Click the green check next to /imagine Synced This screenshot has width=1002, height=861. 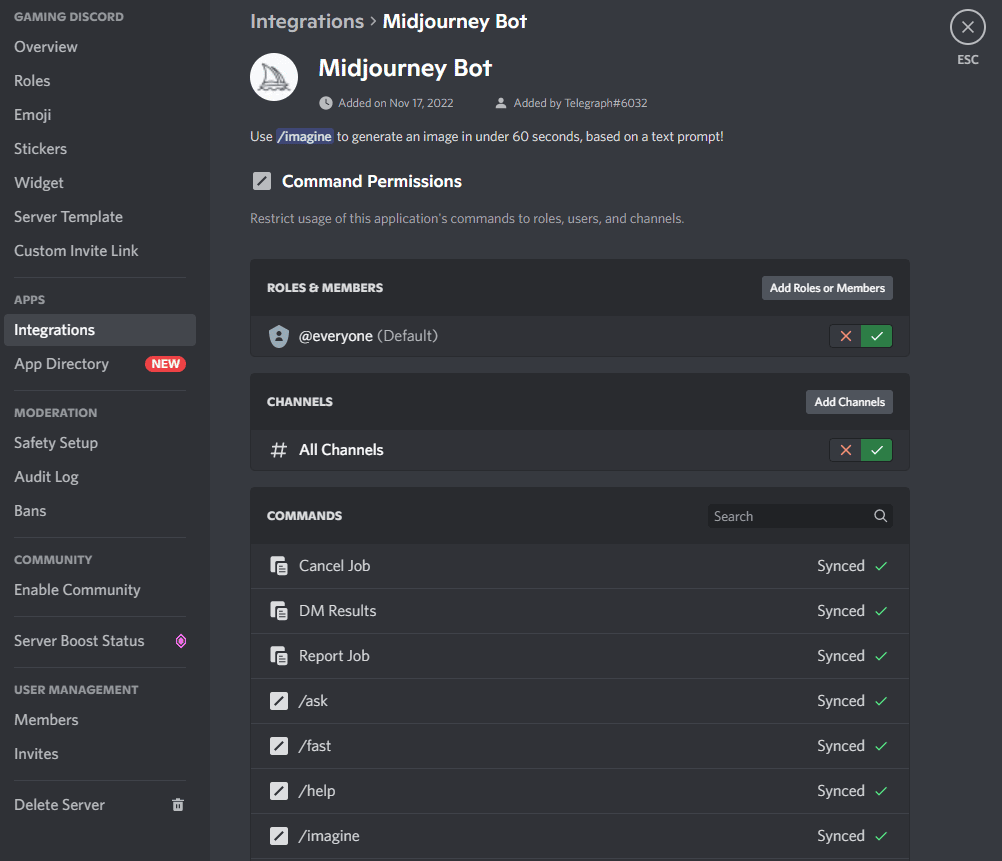[x=881, y=836]
